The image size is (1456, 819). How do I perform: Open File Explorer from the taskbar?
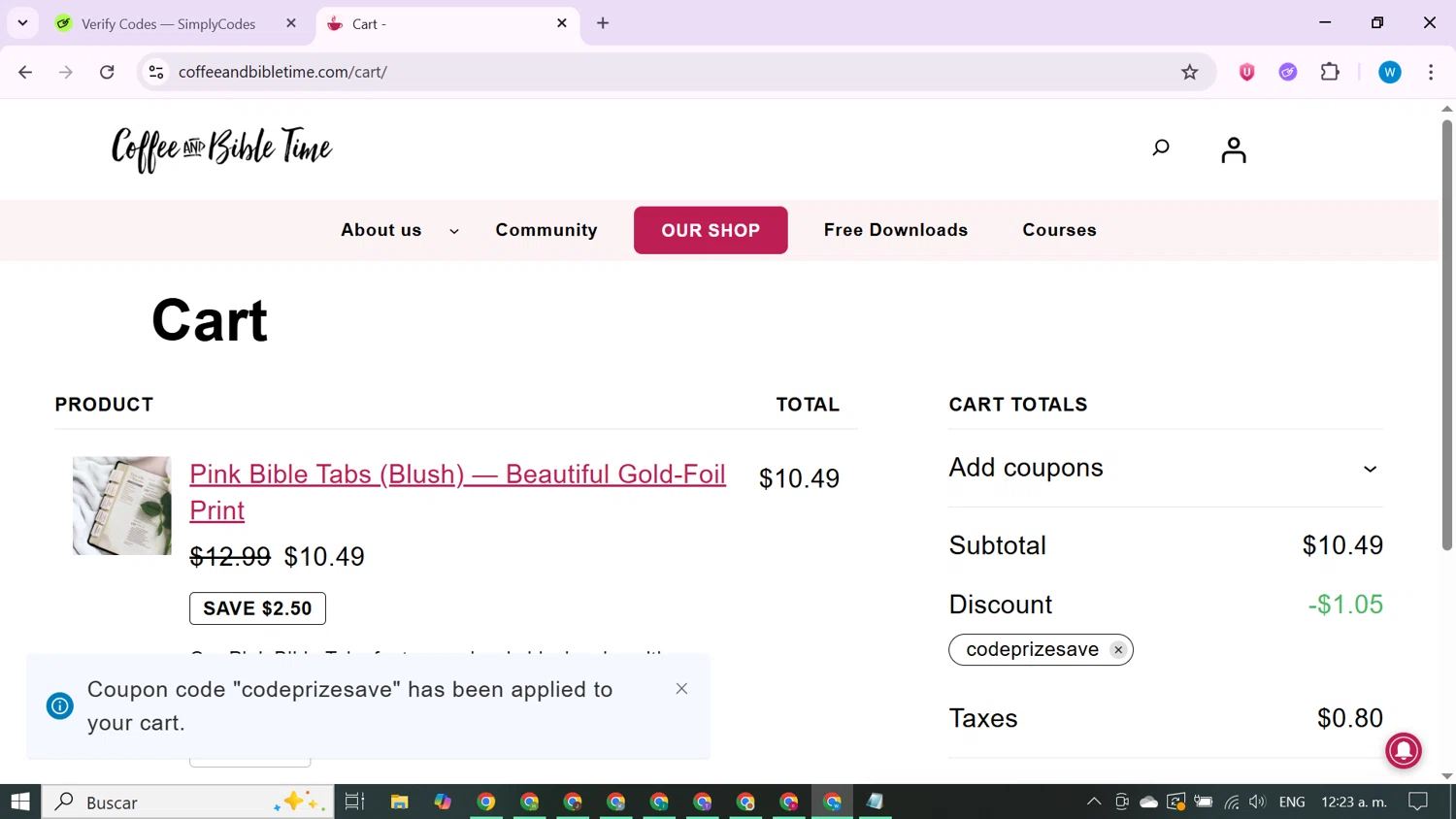399,802
